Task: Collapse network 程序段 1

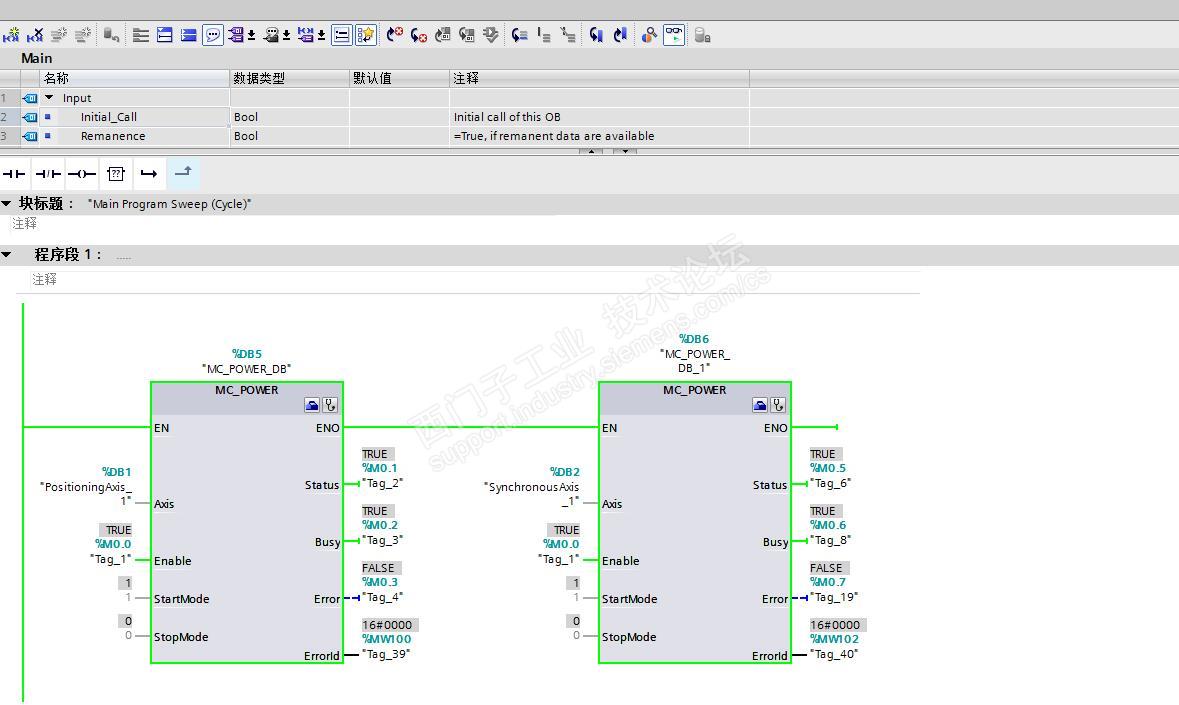Action: pos(7,255)
